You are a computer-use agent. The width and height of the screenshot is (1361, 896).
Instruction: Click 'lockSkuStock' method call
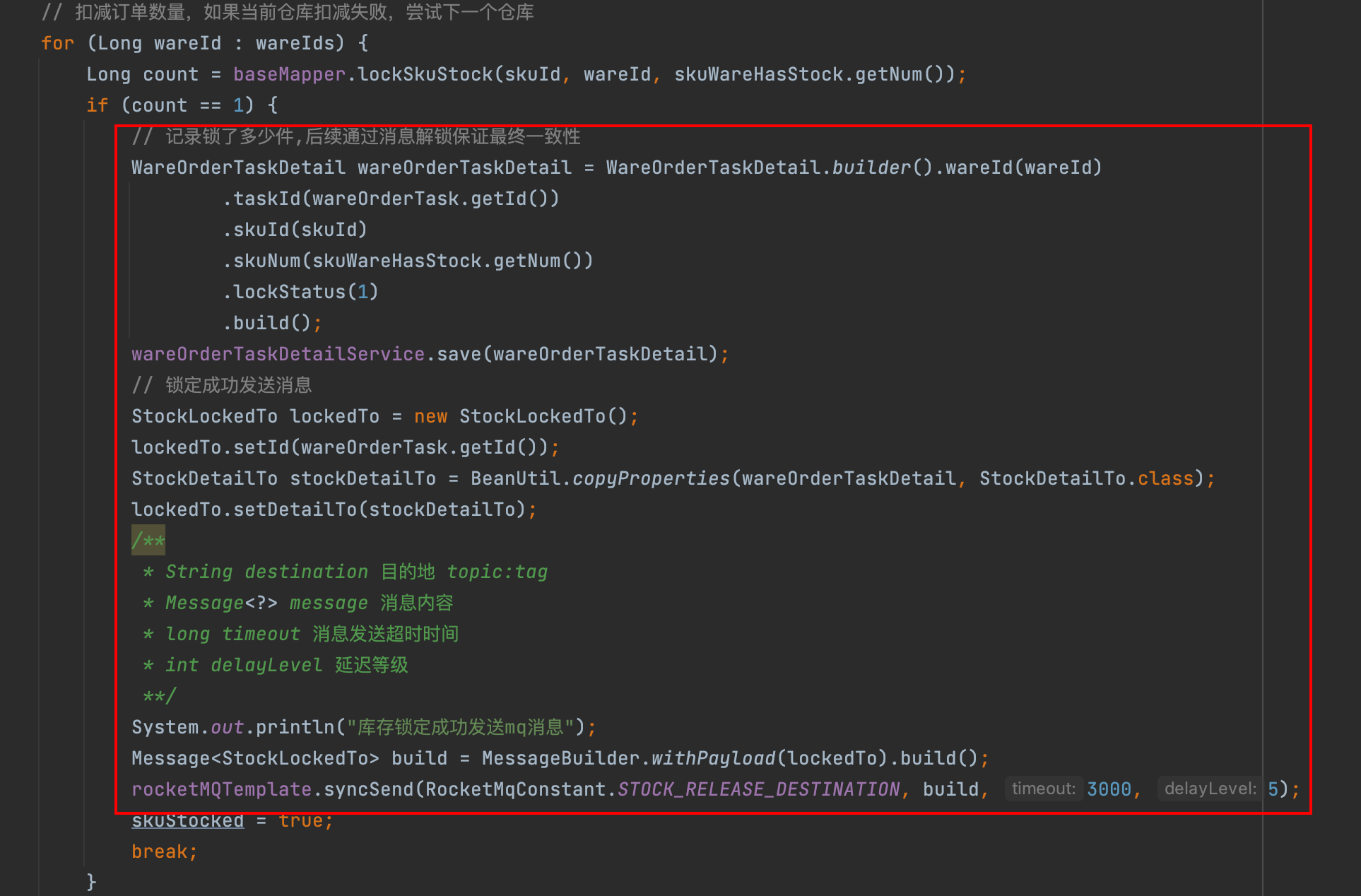tap(425, 74)
